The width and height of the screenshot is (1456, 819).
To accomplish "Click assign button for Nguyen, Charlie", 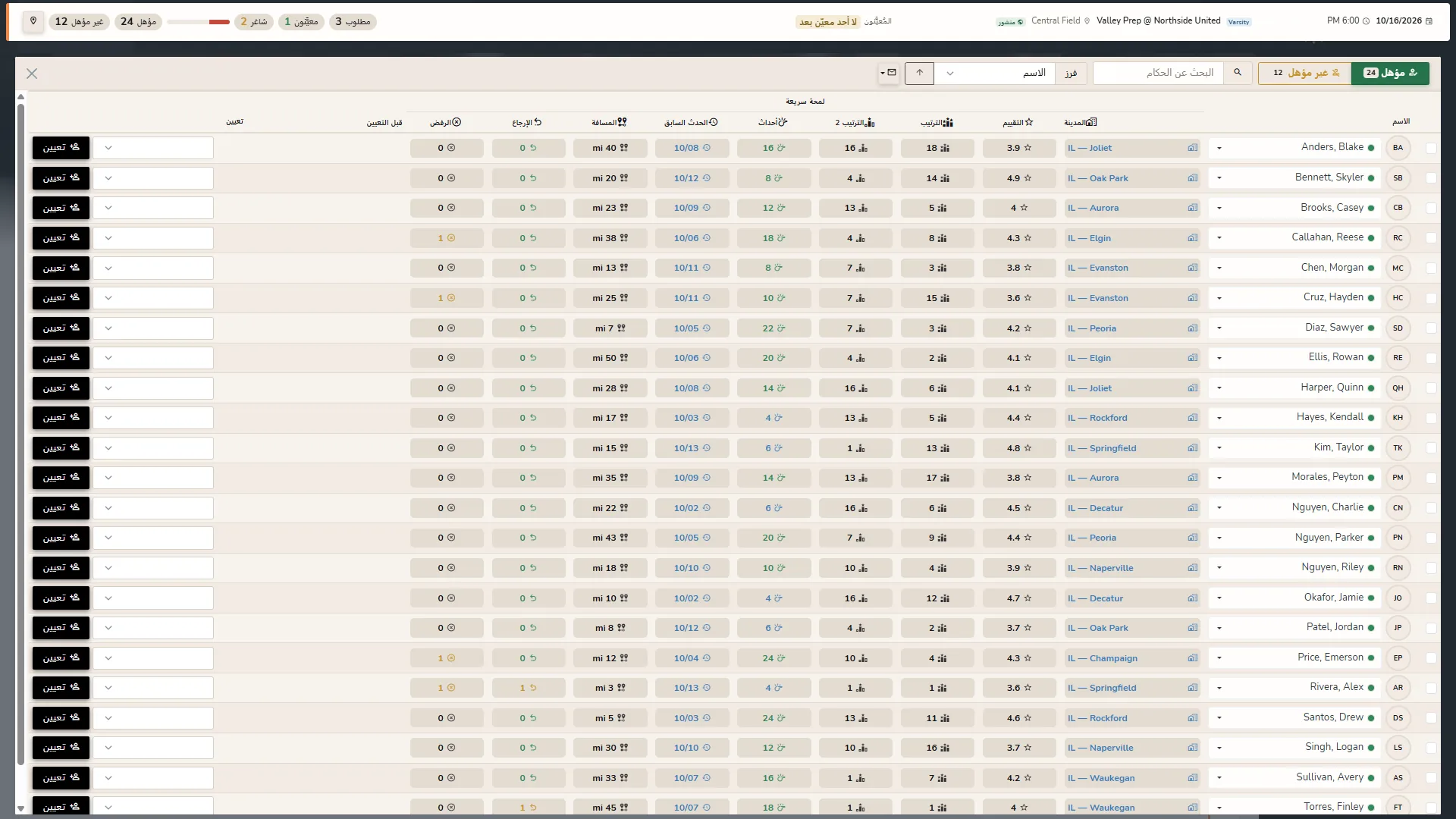I will pyautogui.click(x=61, y=508).
